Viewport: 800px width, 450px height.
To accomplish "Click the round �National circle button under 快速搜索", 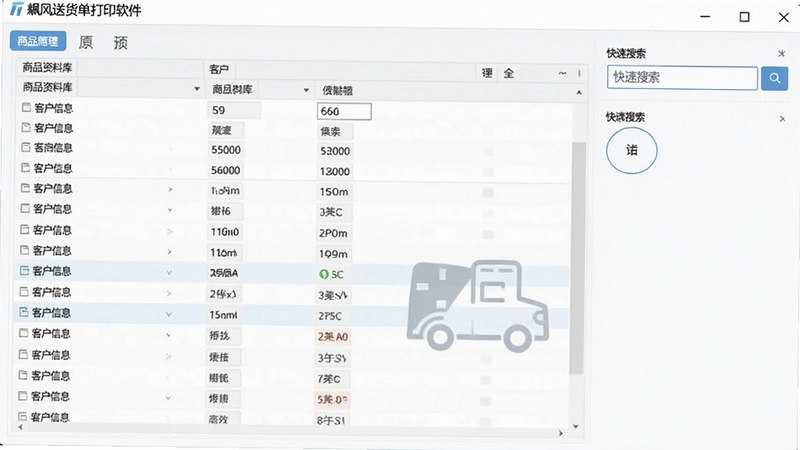I will click(632, 151).
